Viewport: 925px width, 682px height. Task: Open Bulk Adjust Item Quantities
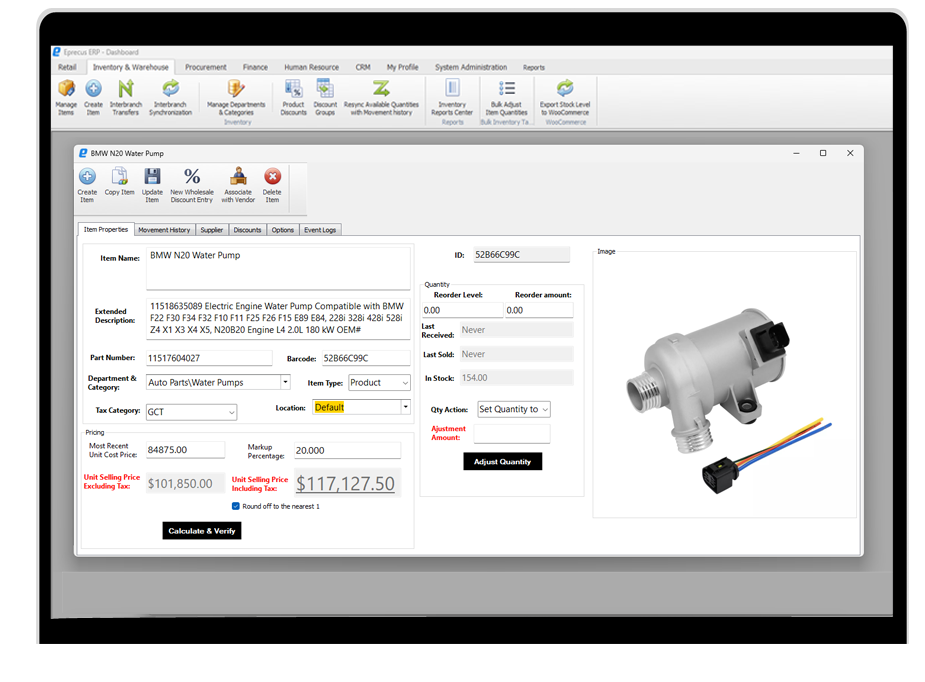(506, 97)
